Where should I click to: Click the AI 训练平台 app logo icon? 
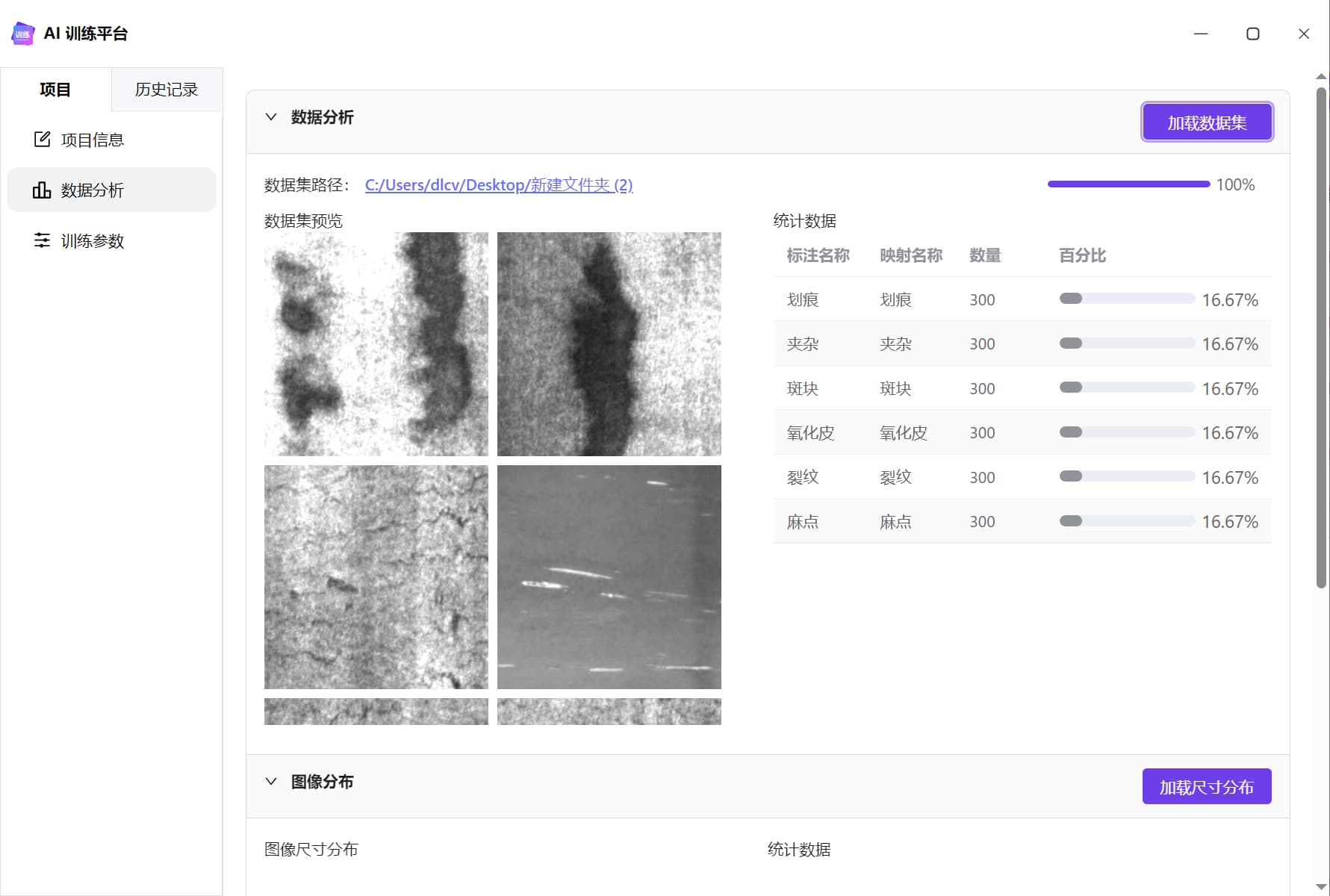[x=22, y=34]
